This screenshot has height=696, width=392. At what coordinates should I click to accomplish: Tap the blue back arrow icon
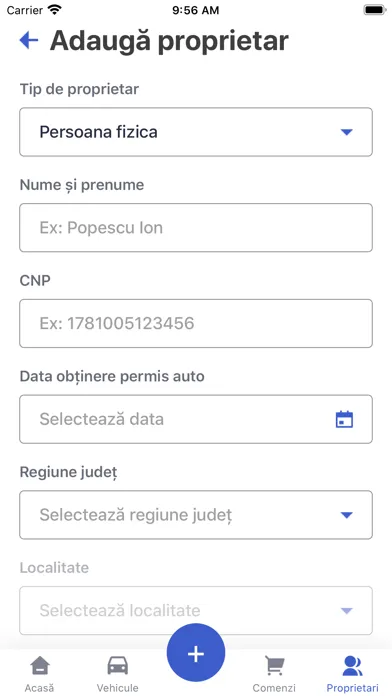[x=29, y=40]
